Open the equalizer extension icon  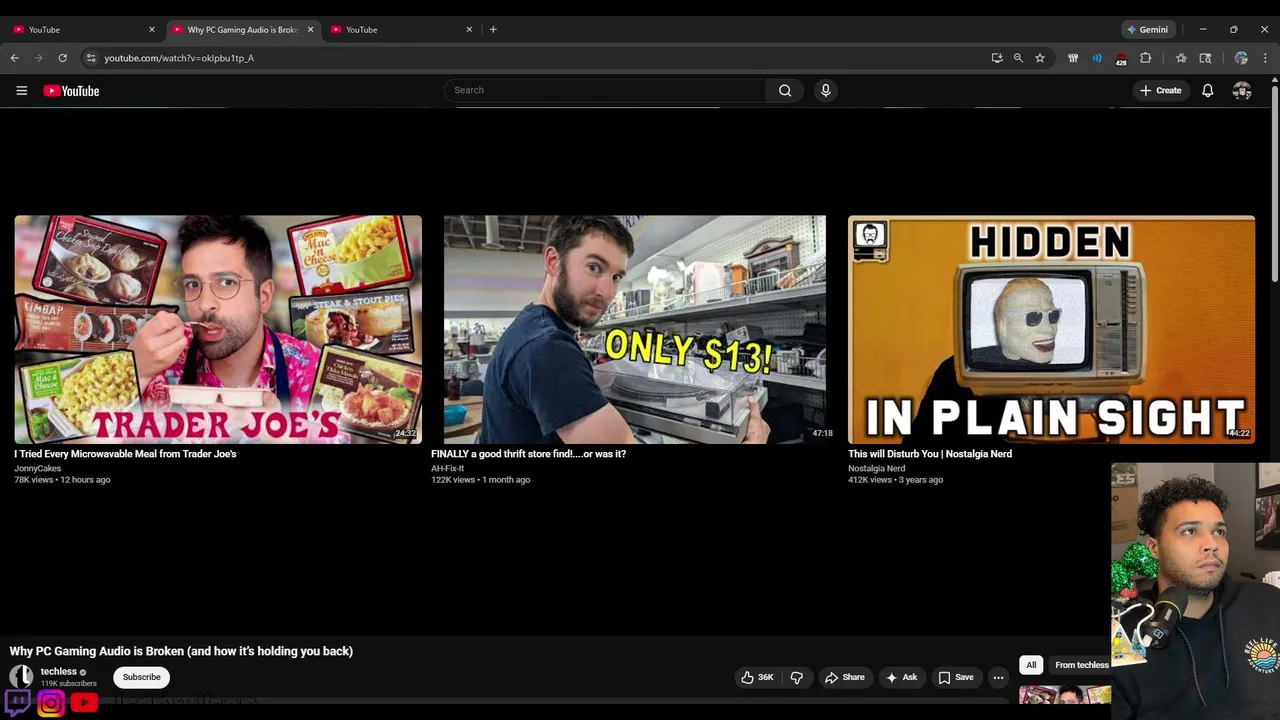(x=1073, y=58)
